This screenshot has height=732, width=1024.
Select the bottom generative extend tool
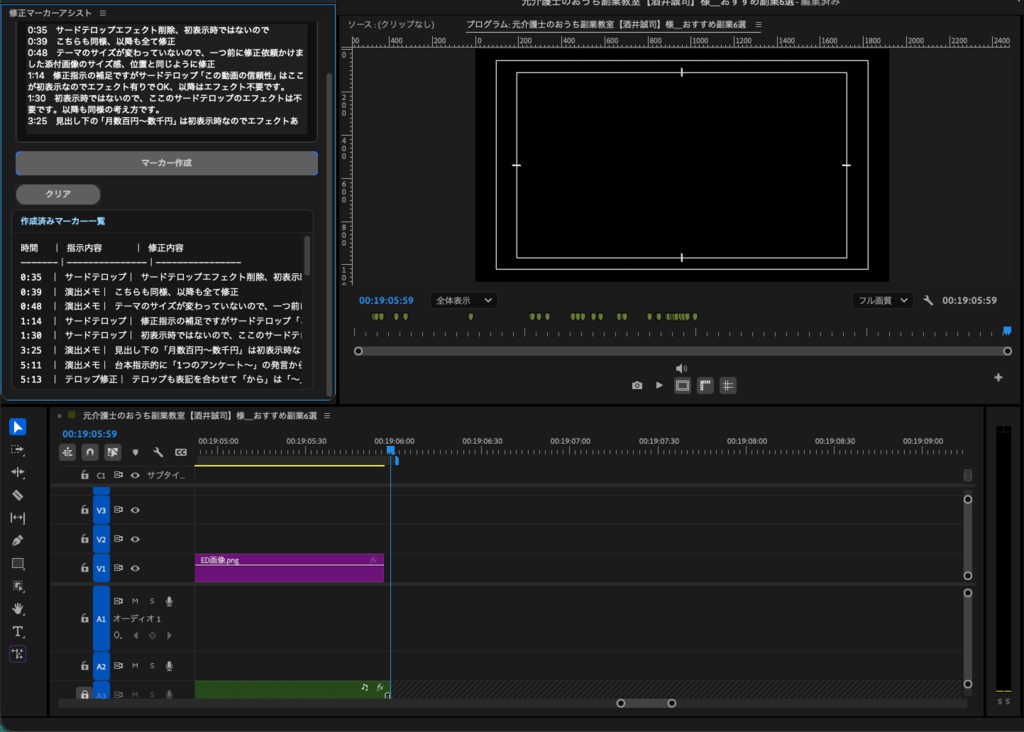point(18,654)
